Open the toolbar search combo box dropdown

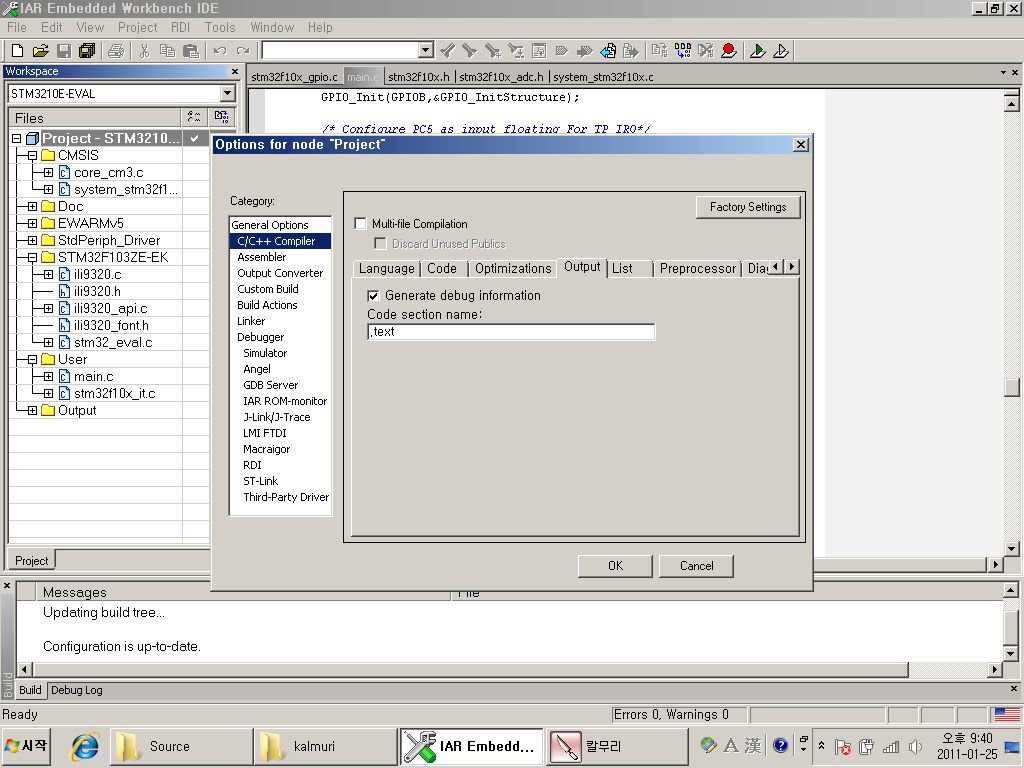coord(426,50)
